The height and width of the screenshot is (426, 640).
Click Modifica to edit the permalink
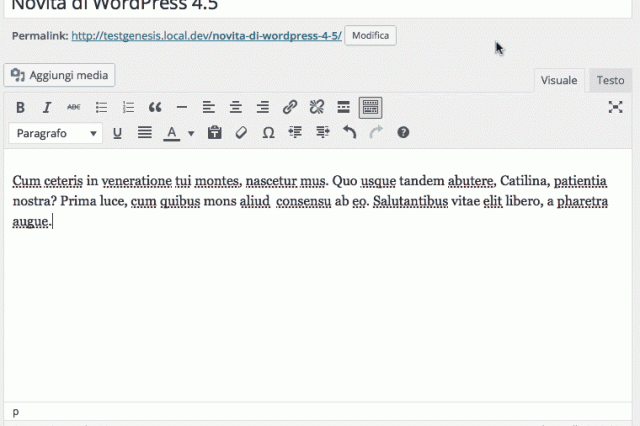pyautogui.click(x=370, y=36)
